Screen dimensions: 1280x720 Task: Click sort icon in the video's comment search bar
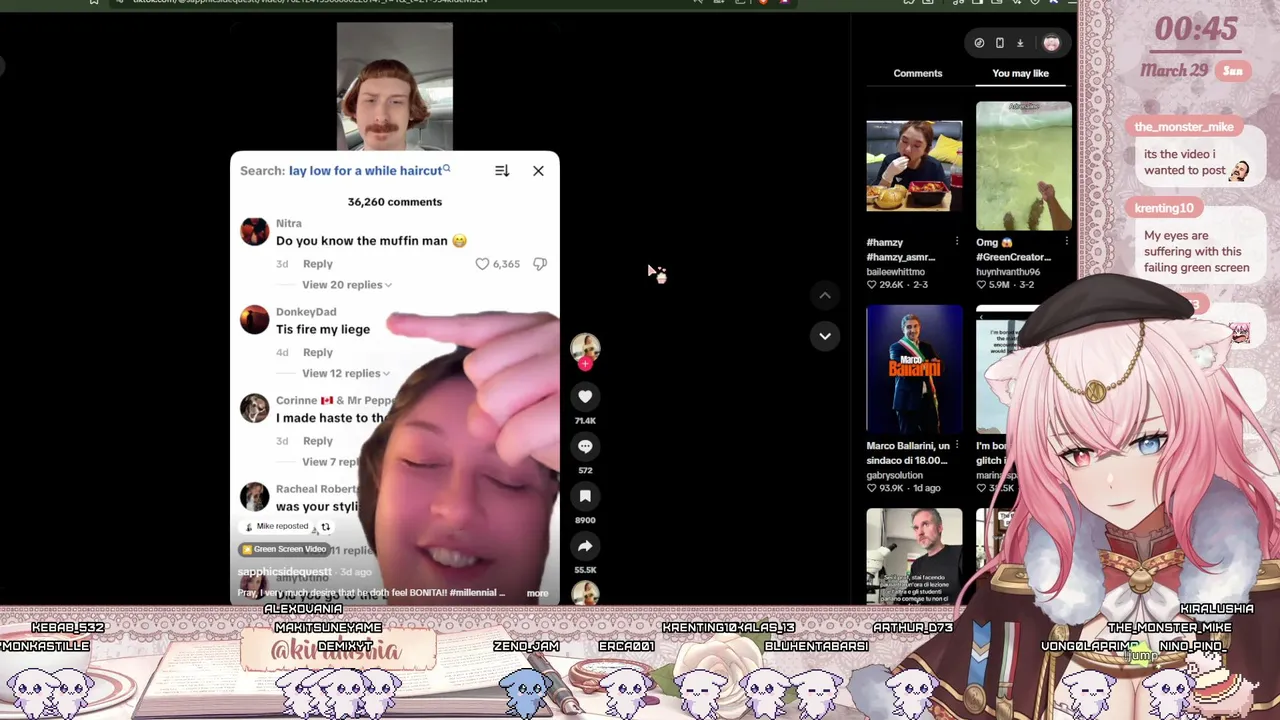click(502, 171)
